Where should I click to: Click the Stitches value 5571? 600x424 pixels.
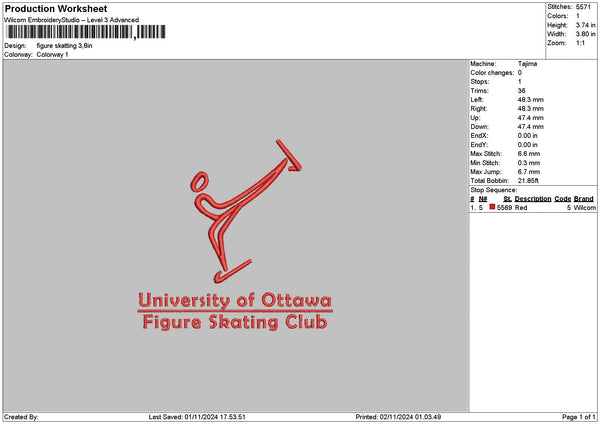583,7
